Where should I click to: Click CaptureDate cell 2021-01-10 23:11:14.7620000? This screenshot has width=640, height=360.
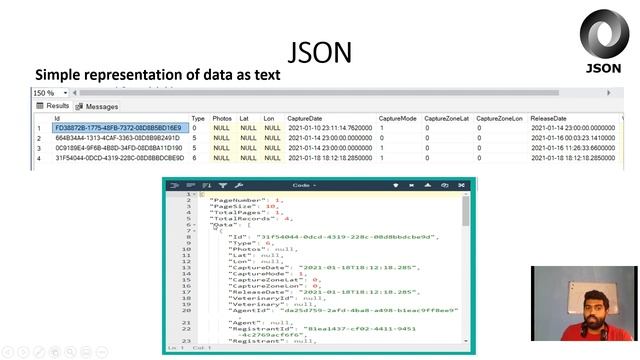(330, 128)
